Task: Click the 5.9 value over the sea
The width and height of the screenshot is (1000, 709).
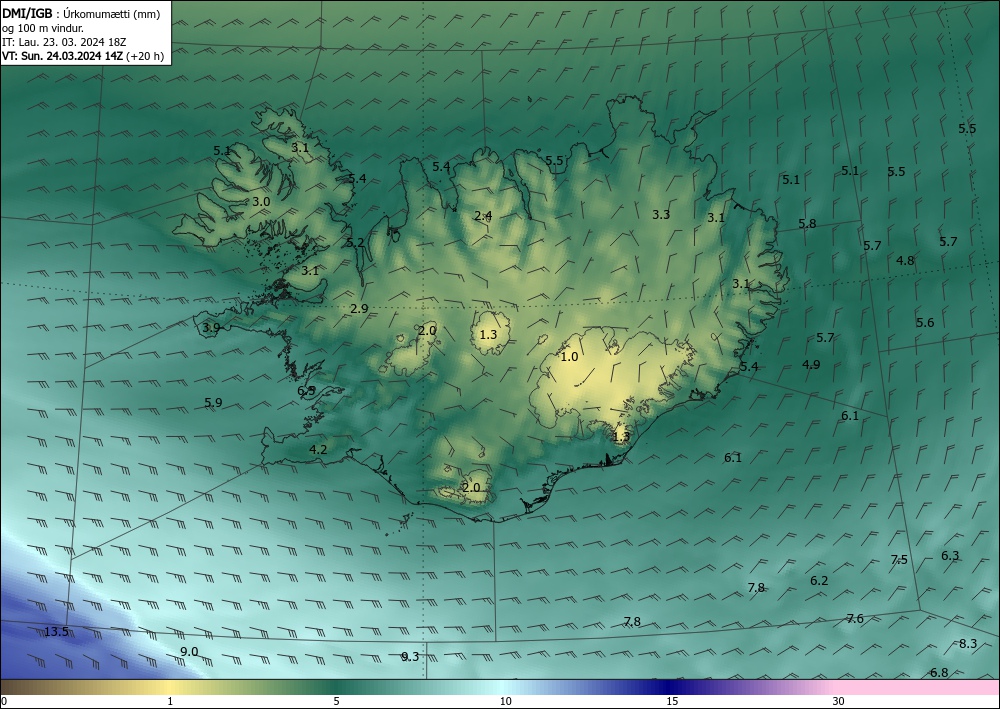Action: click(x=213, y=402)
